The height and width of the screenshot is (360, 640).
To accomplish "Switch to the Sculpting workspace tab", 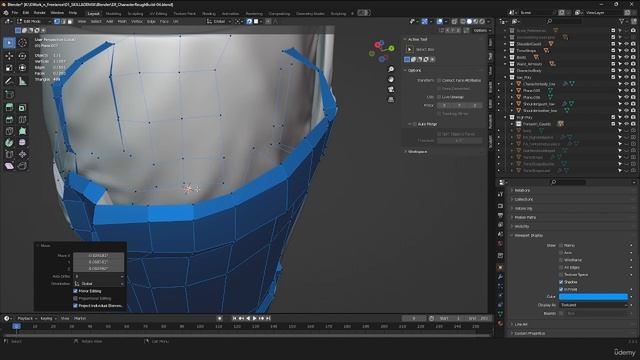I will click(x=136, y=13).
